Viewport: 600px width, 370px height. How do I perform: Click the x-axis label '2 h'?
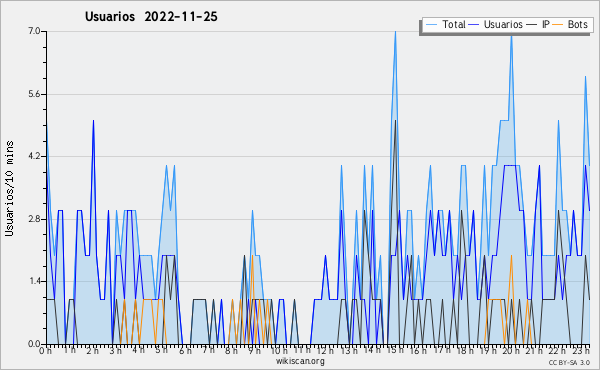pos(92,351)
